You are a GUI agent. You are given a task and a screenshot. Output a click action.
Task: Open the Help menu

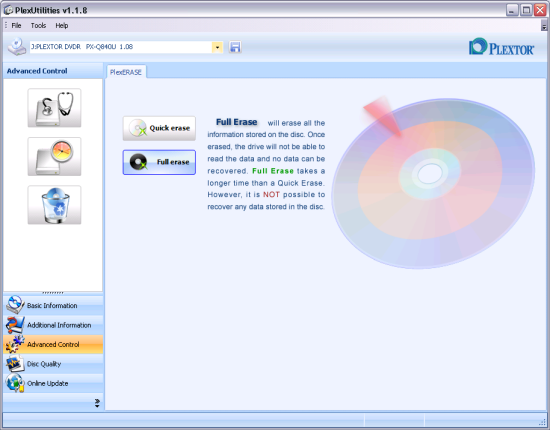point(62,26)
